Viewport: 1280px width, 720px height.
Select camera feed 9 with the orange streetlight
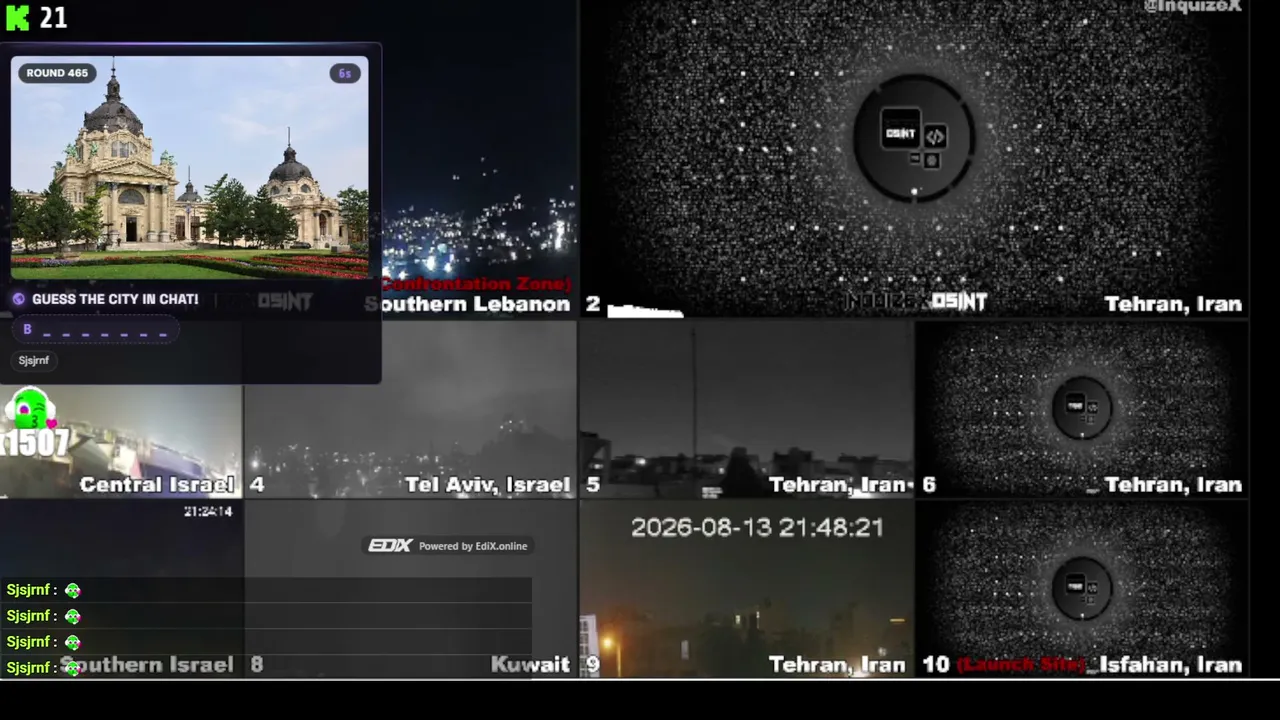[746, 590]
